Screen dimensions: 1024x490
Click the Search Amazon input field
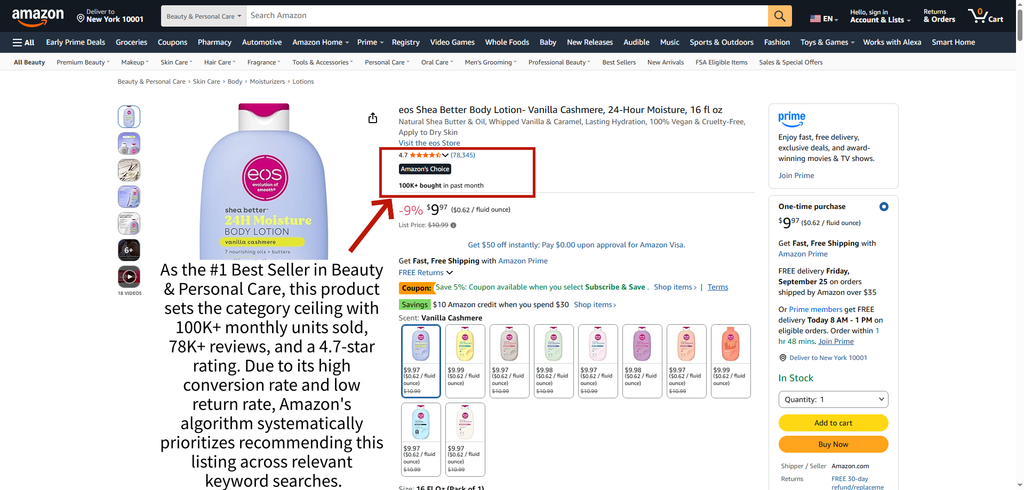pos(507,16)
